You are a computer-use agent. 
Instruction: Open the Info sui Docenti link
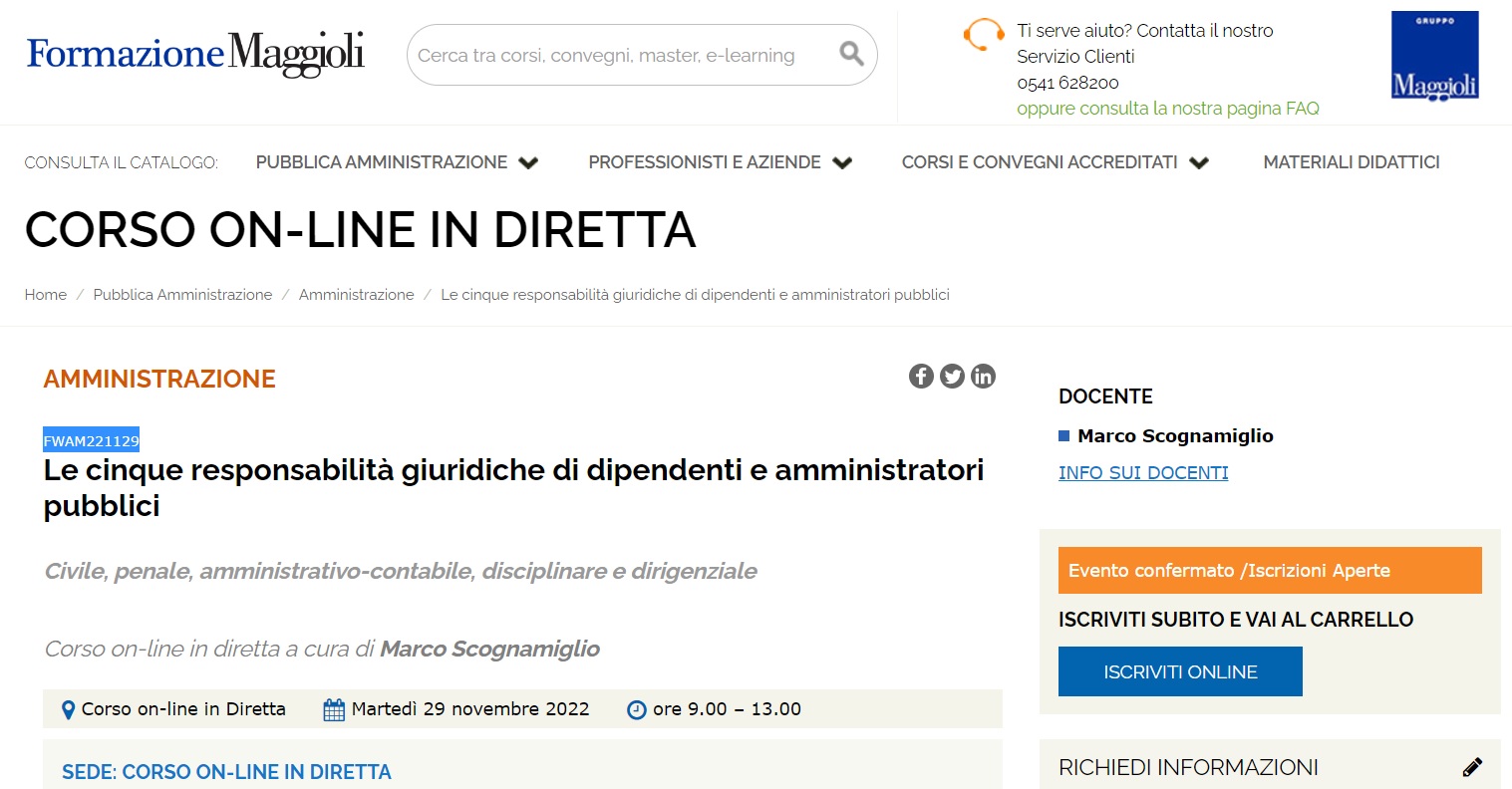tap(1143, 473)
